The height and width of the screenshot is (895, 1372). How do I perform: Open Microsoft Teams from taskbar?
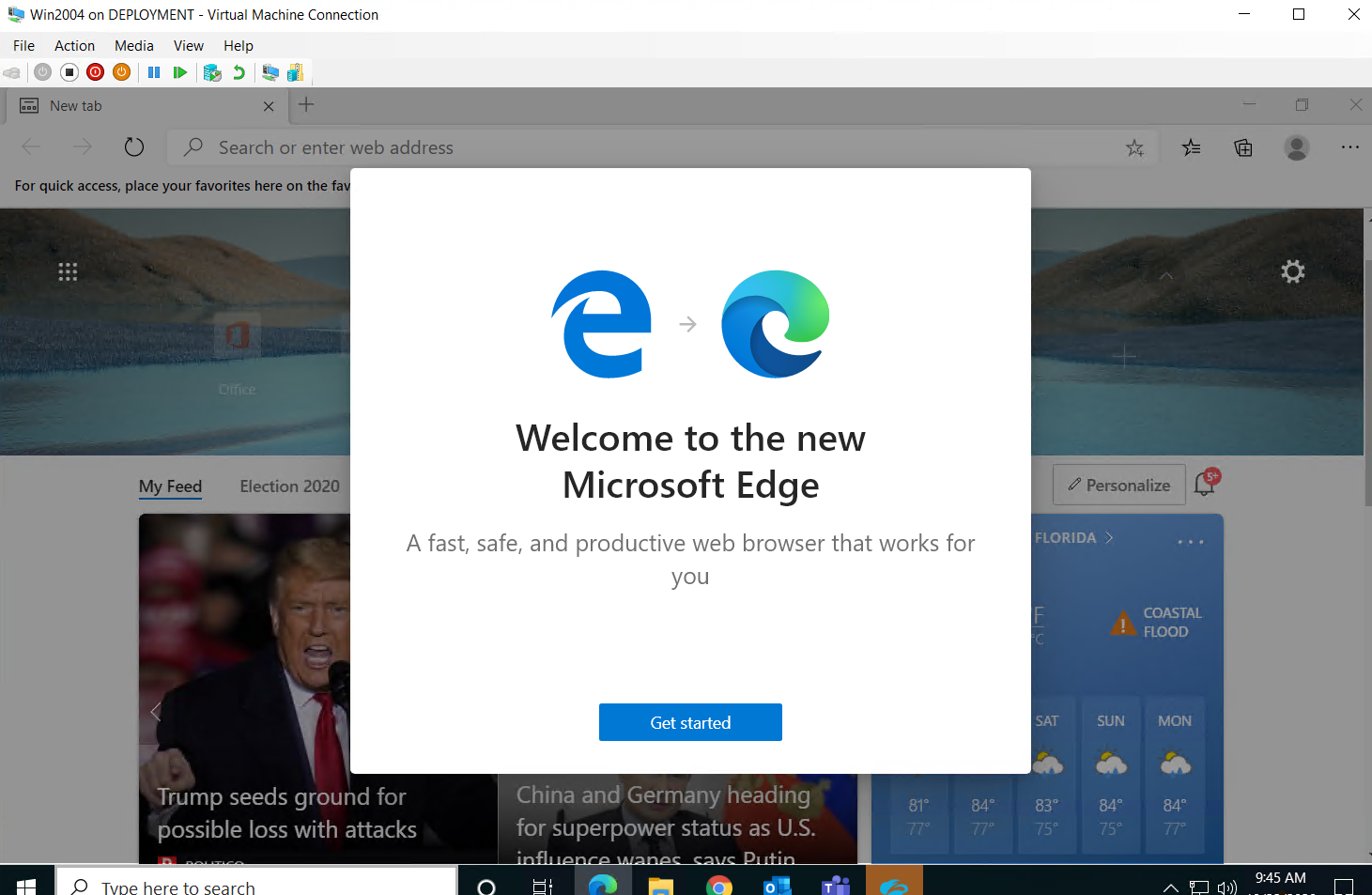836,886
